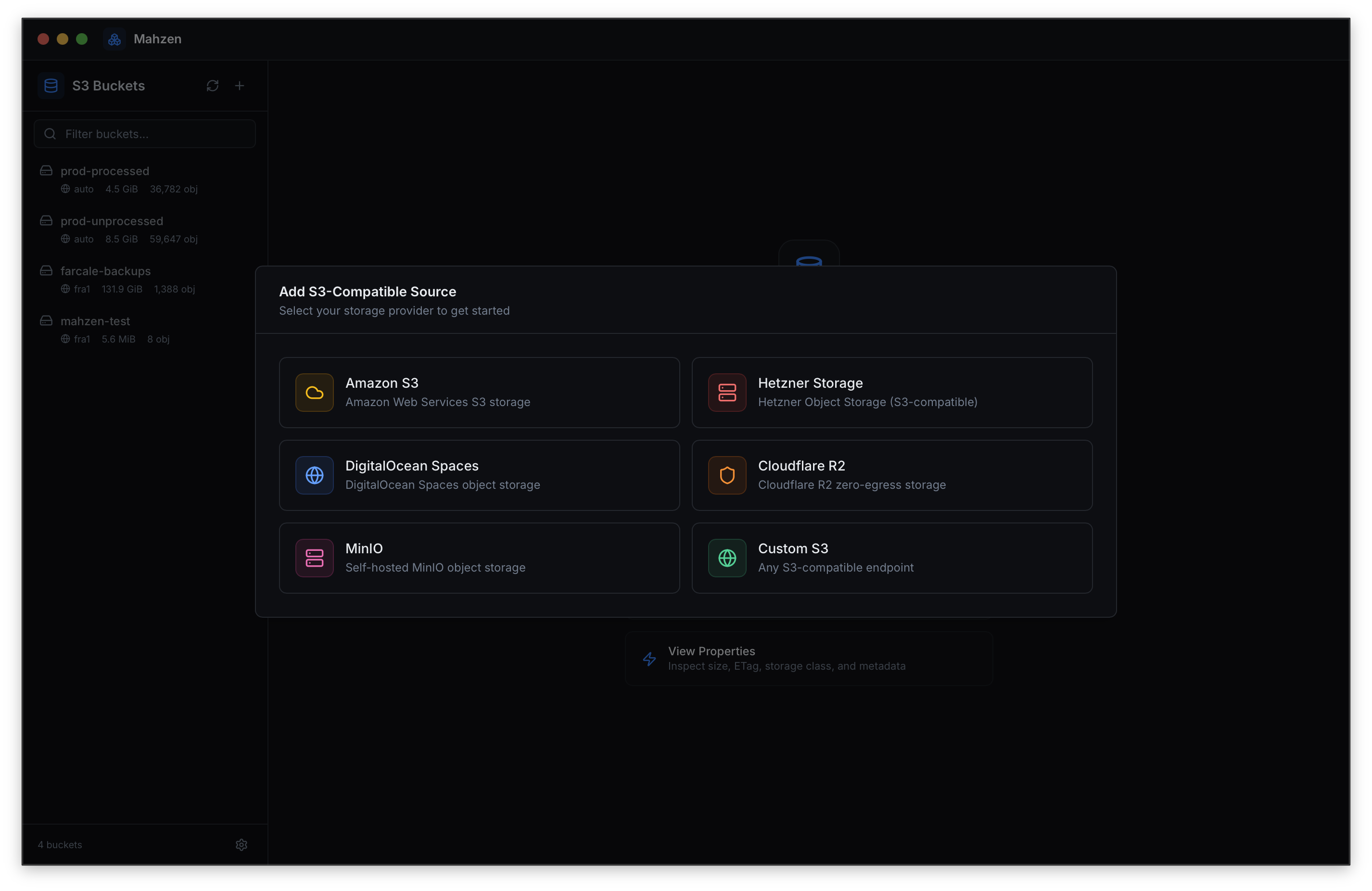Viewport: 1372px width, 891px height.
Task: Click the Hetzner Storage server icon
Action: pos(727,393)
